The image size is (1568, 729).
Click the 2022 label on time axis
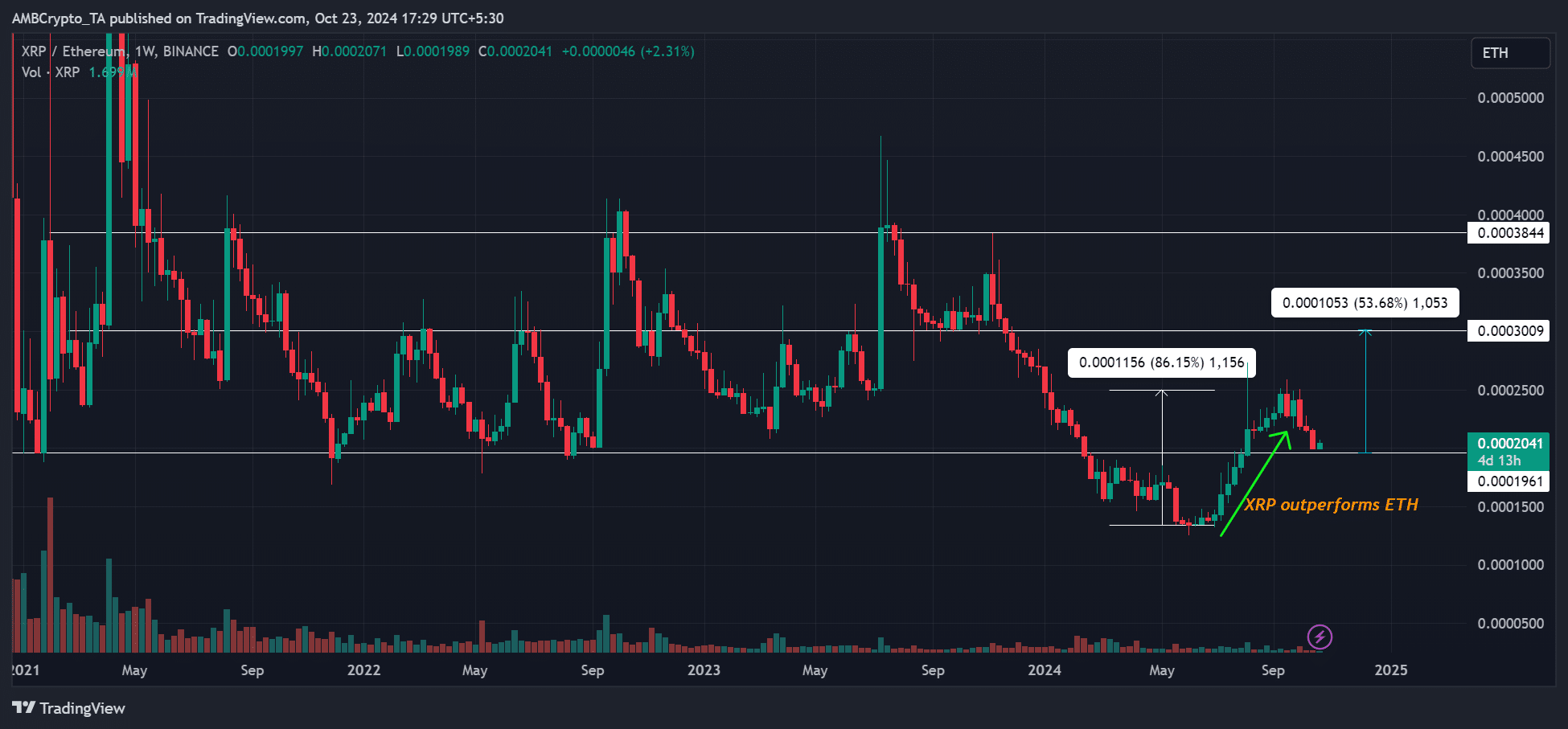363,670
